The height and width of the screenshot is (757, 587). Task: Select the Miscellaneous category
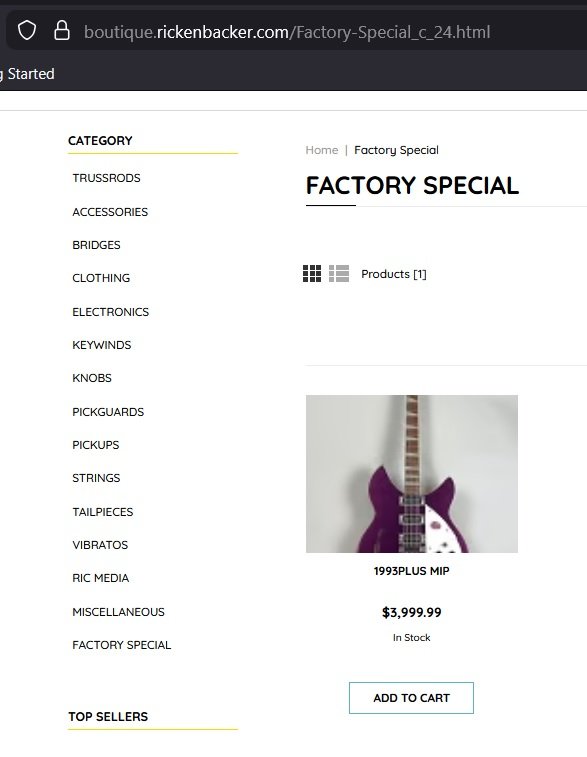[118, 612]
